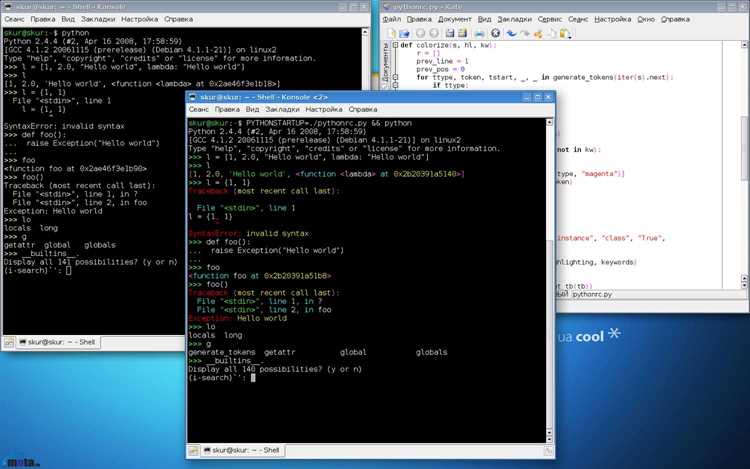The width and height of the screenshot is (750, 469).
Task: Click the Paste icon in Kate toolbar
Action: tap(565, 33)
